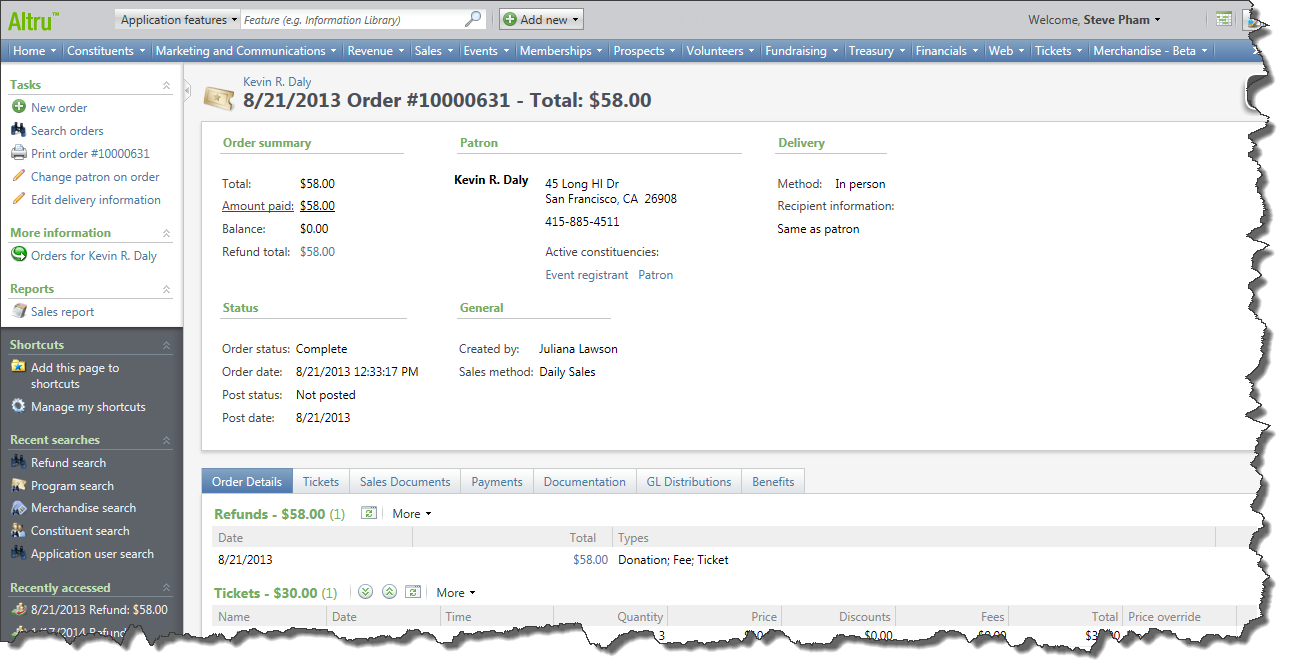Expand all rows in Tickets section
Image resolution: width=1291 pixels, height=671 pixels.
(365, 592)
